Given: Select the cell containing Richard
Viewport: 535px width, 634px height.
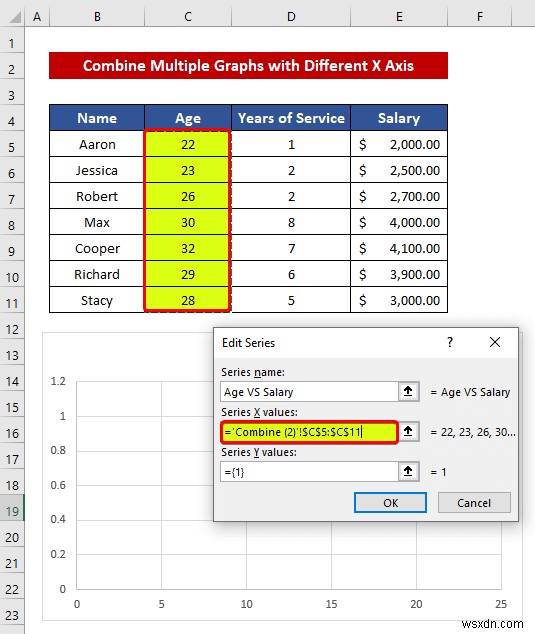Looking at the screenshot, I should pos(97,274).
